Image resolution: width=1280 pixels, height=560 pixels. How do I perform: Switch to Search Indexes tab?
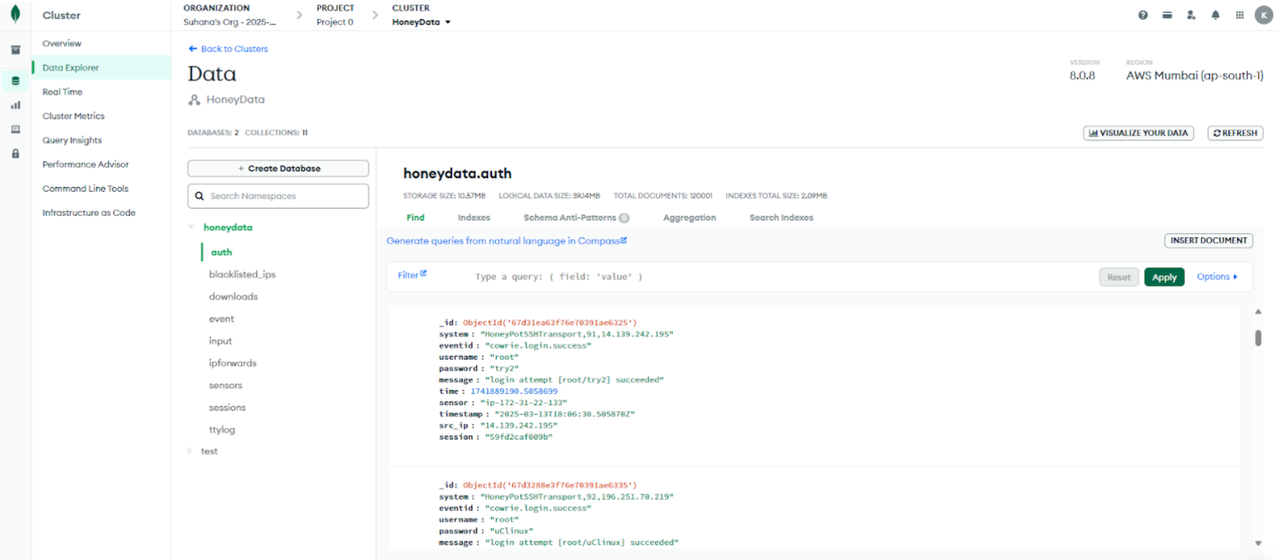[781, 217]
